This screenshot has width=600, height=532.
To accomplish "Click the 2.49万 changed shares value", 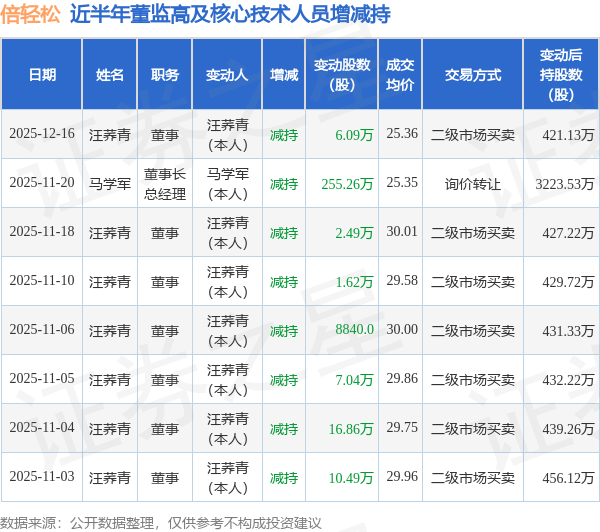I will (x=354, y=233).
